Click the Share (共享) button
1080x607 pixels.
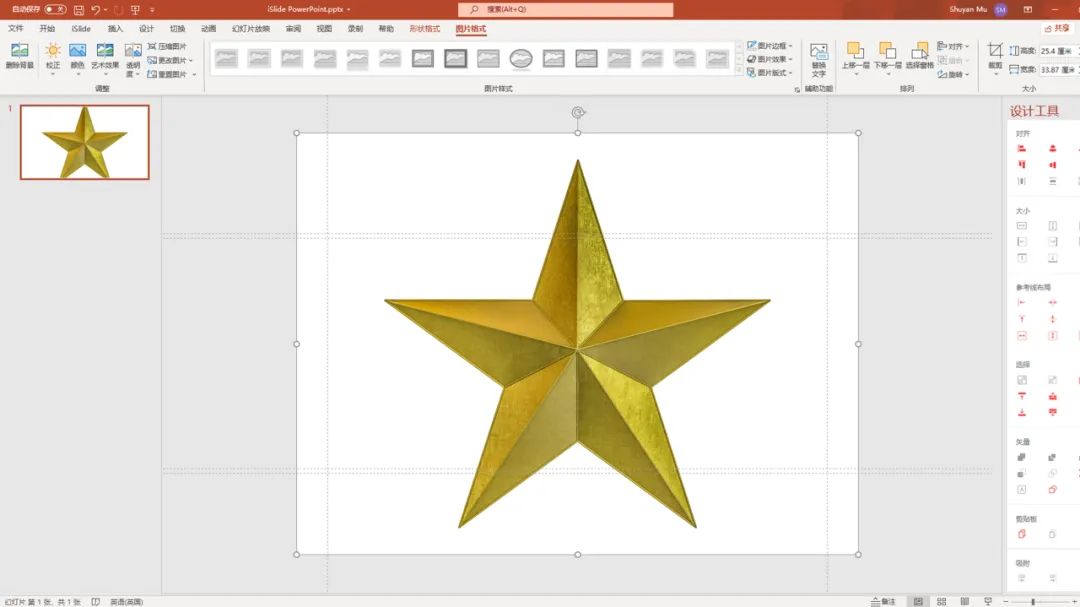click(x=1058, y=28)
